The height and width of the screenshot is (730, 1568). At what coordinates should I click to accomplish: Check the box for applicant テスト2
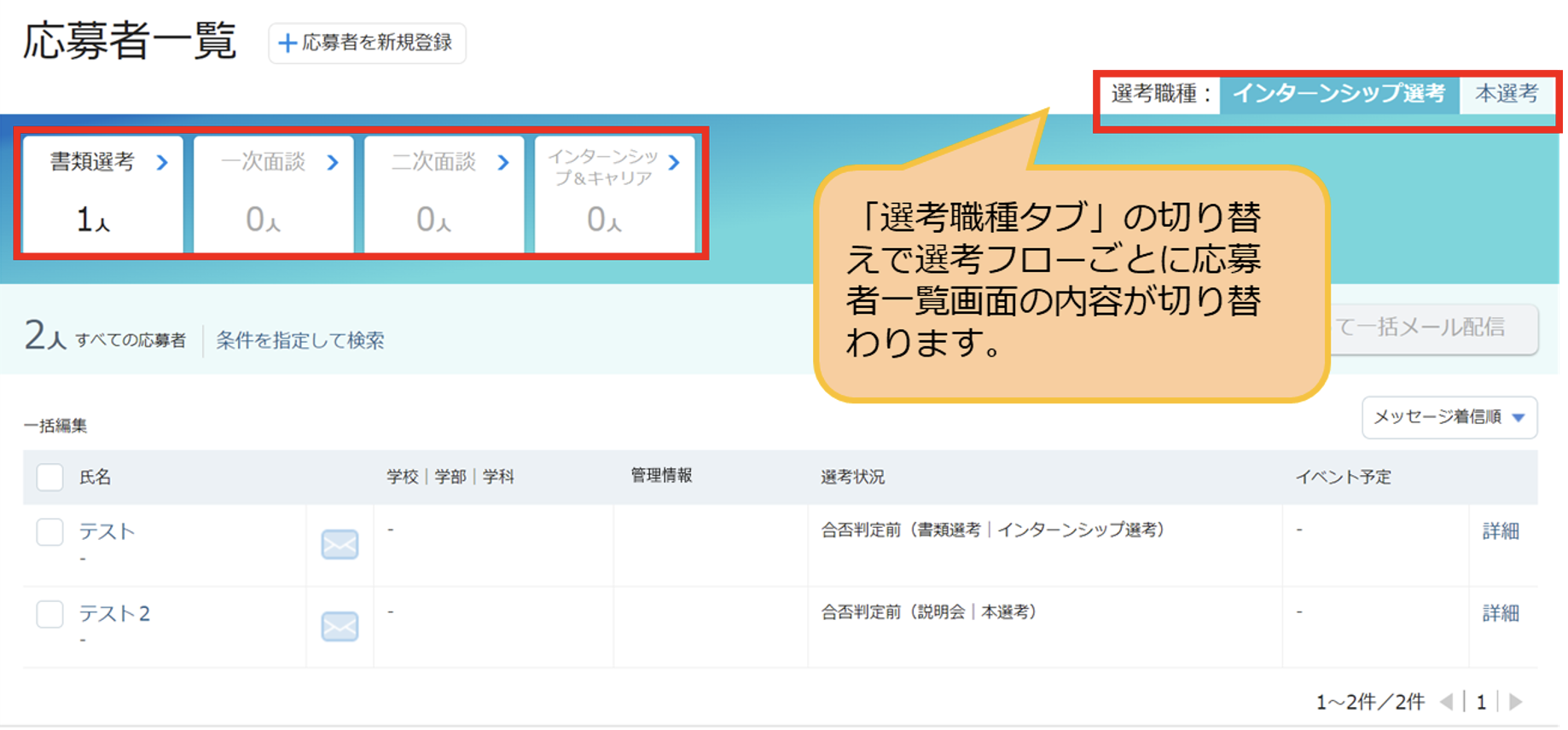(x=49, y=613)
